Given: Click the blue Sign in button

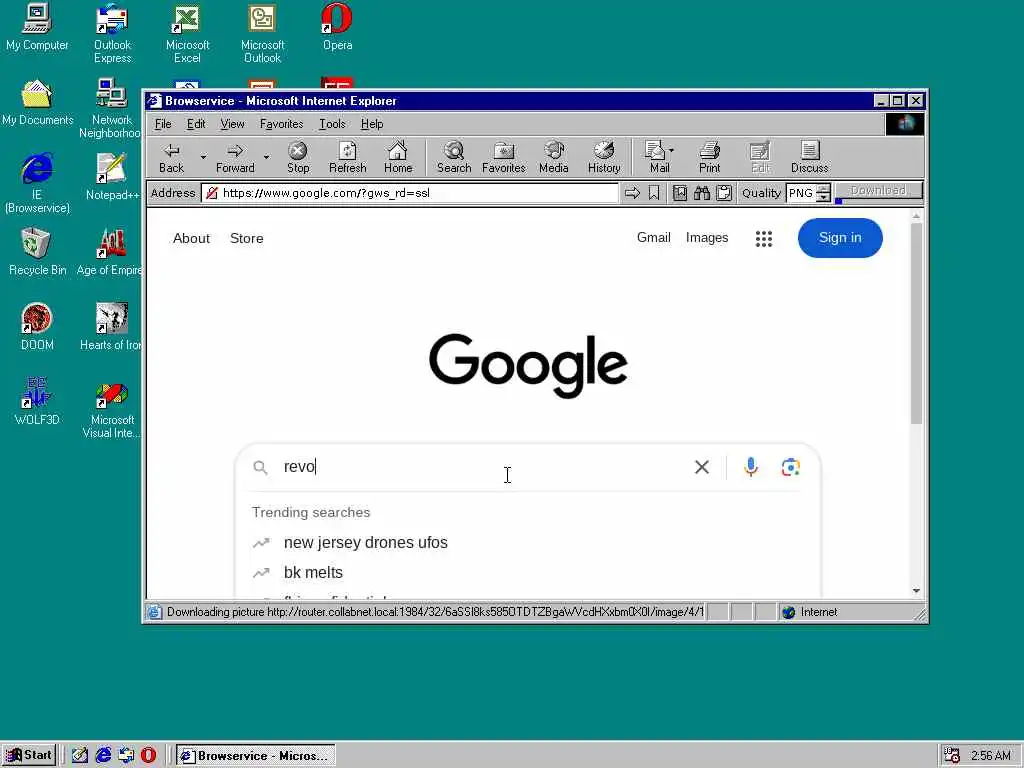Looking at the screenshot, I should (x=840, y=238).
